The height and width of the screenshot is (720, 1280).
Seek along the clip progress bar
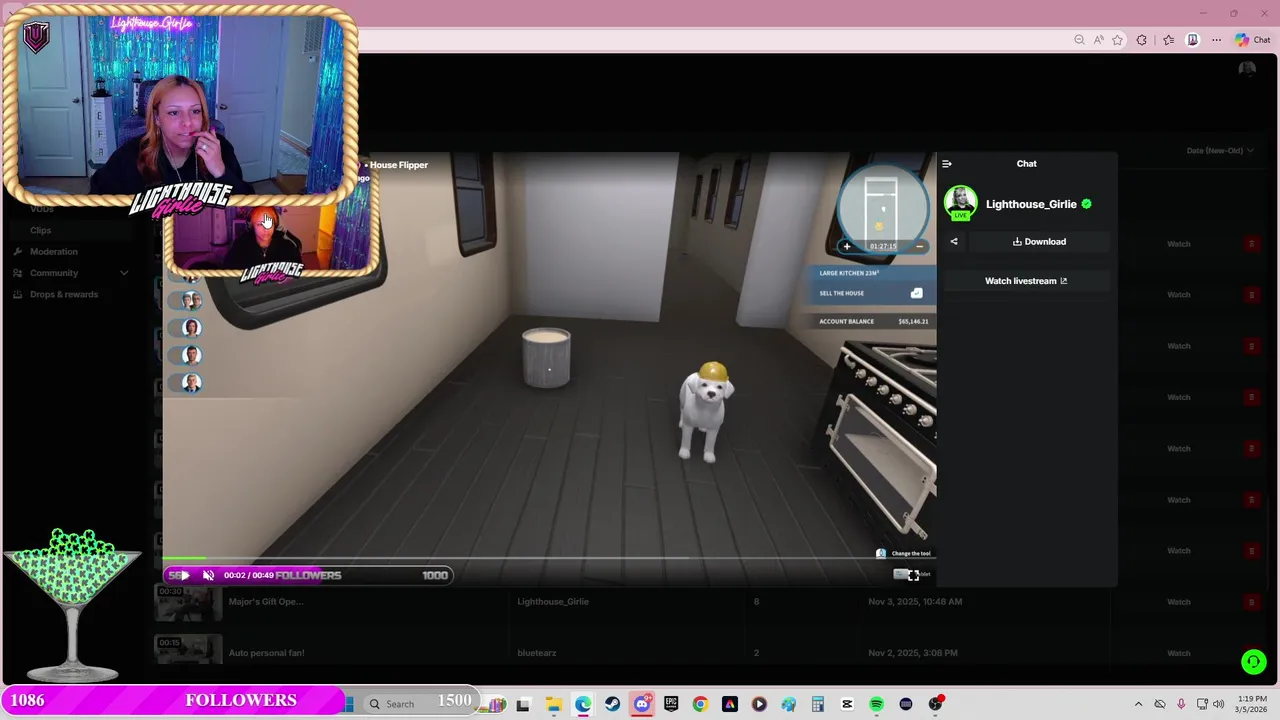pos(549,558)
